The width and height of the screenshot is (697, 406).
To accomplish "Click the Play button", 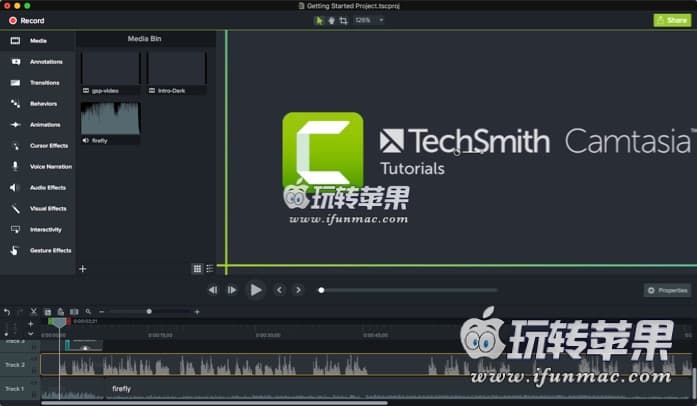I will pyautogui.click(x=256, y=290).
